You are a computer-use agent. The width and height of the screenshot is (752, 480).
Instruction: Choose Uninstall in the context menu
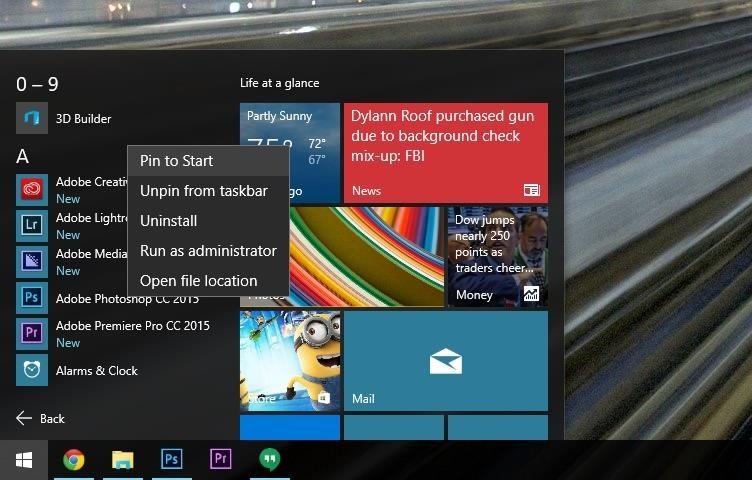pos(208,221)
